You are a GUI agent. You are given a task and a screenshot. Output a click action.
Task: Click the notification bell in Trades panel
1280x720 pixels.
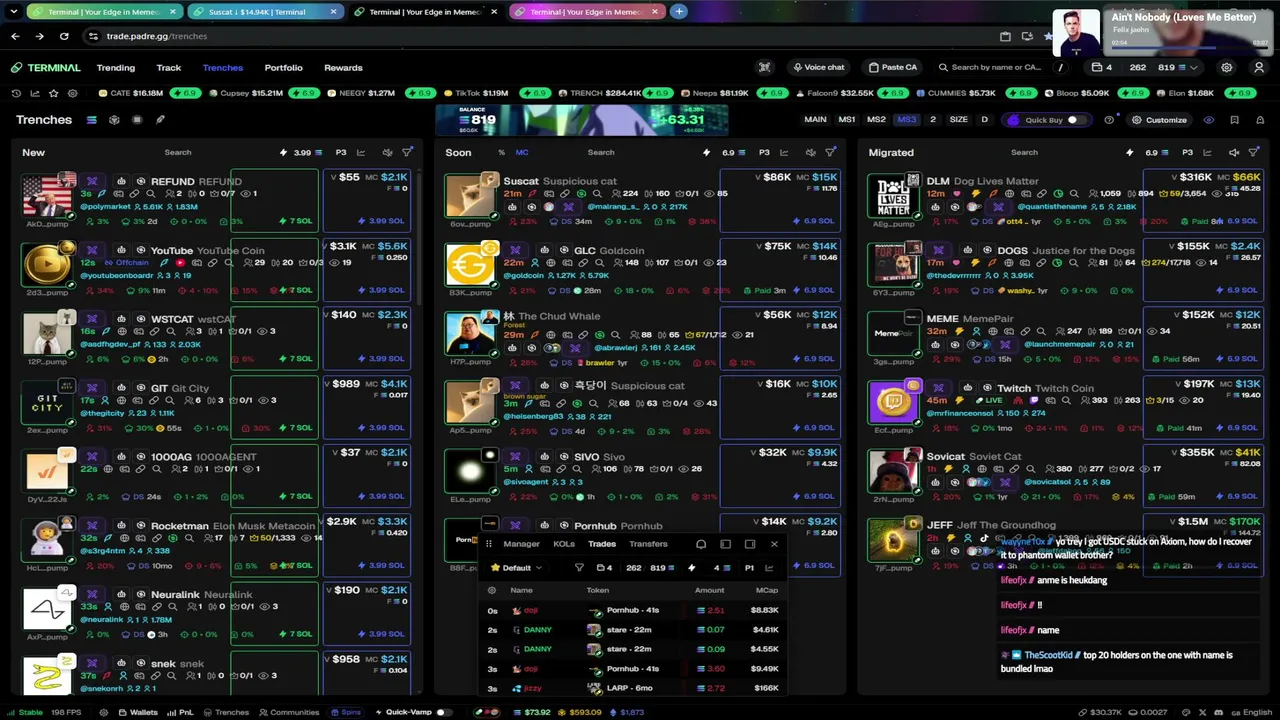701,544
